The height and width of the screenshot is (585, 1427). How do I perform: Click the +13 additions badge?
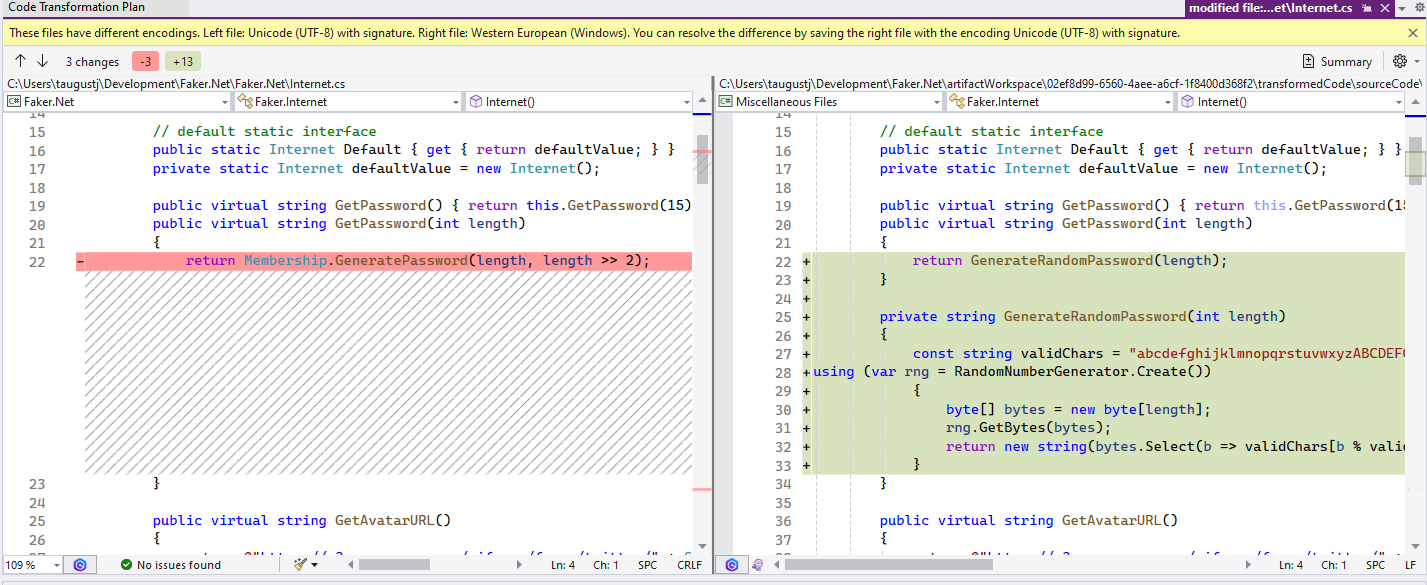pyautogui.click(x=181, y=61)
